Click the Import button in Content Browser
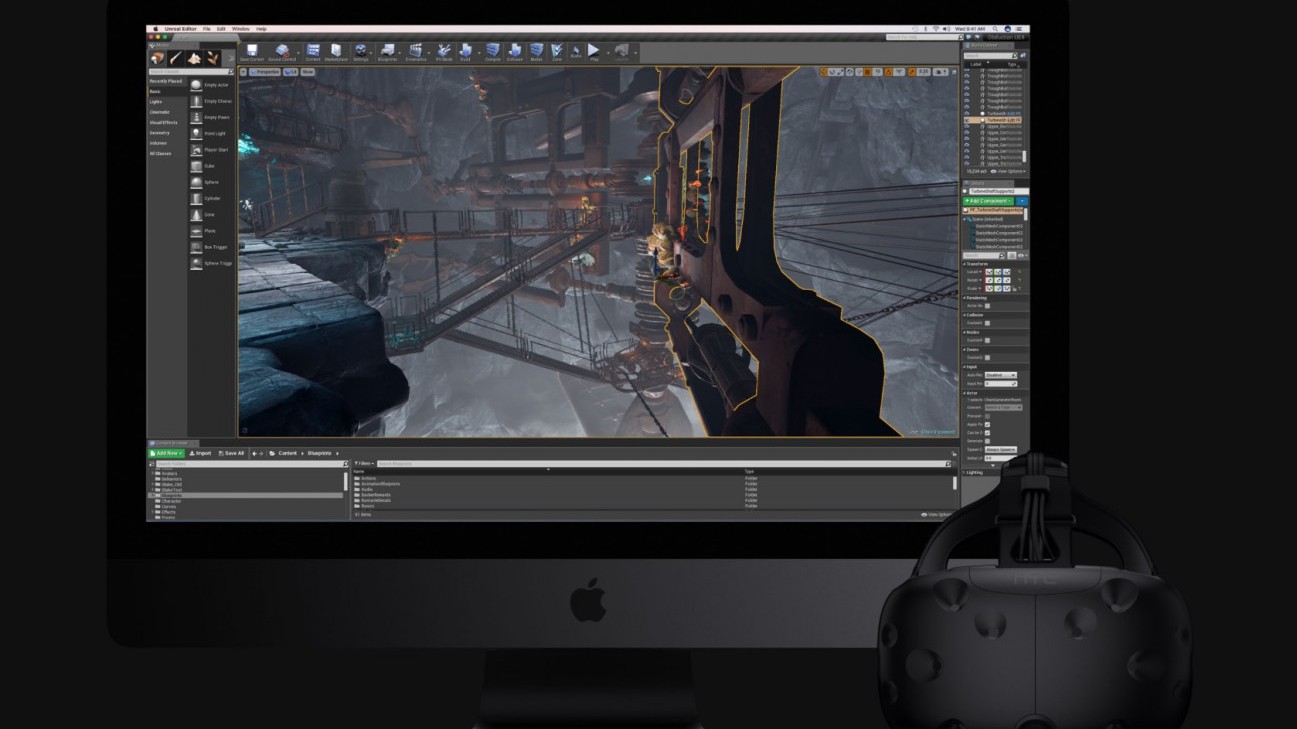The image size is (1297, 729). (200, 453)
